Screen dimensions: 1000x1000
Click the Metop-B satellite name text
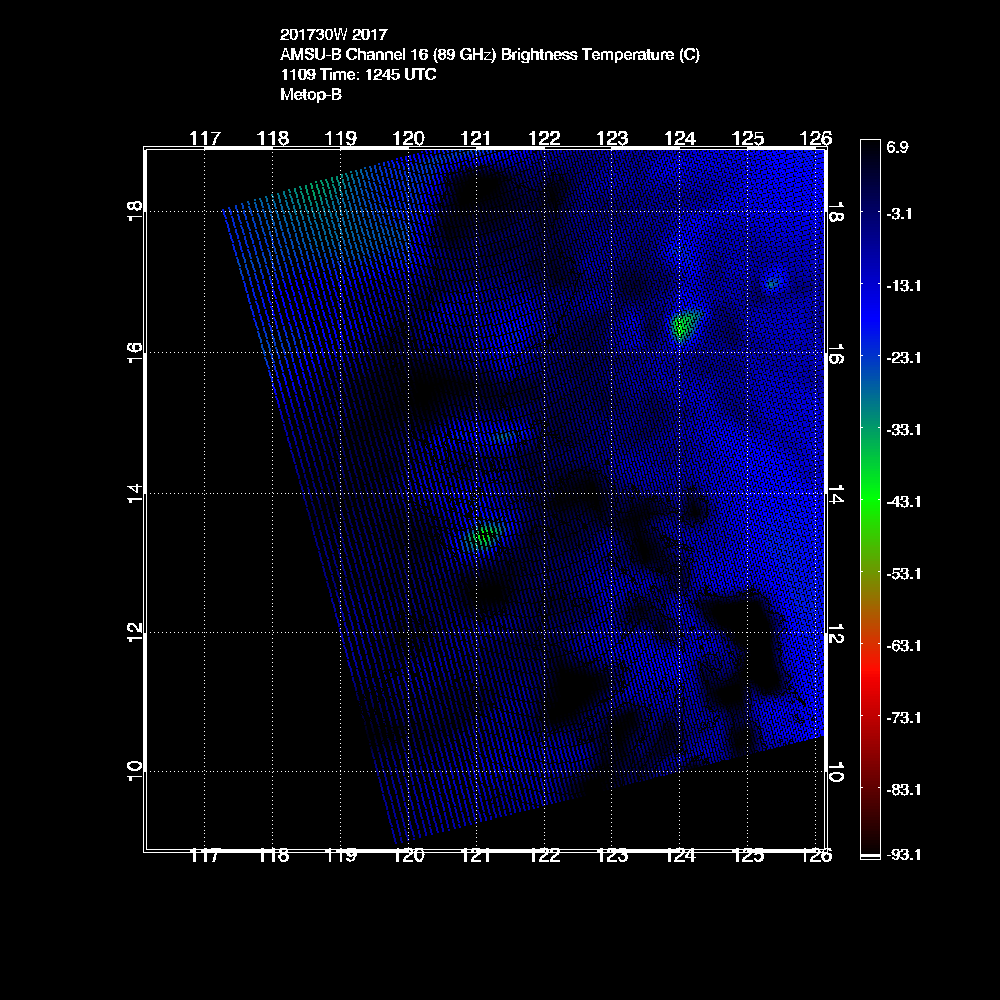pos(311,95)
